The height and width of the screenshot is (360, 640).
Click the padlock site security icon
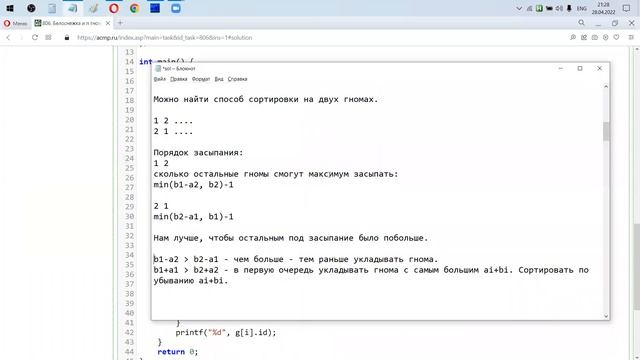coord(67,38)
